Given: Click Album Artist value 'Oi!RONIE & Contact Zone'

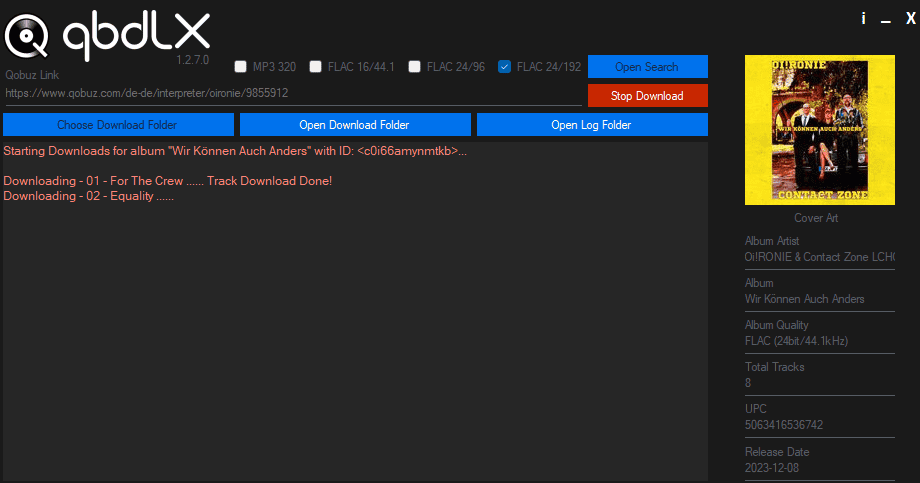Looking at the screenshot, I should tap(820, 257).
